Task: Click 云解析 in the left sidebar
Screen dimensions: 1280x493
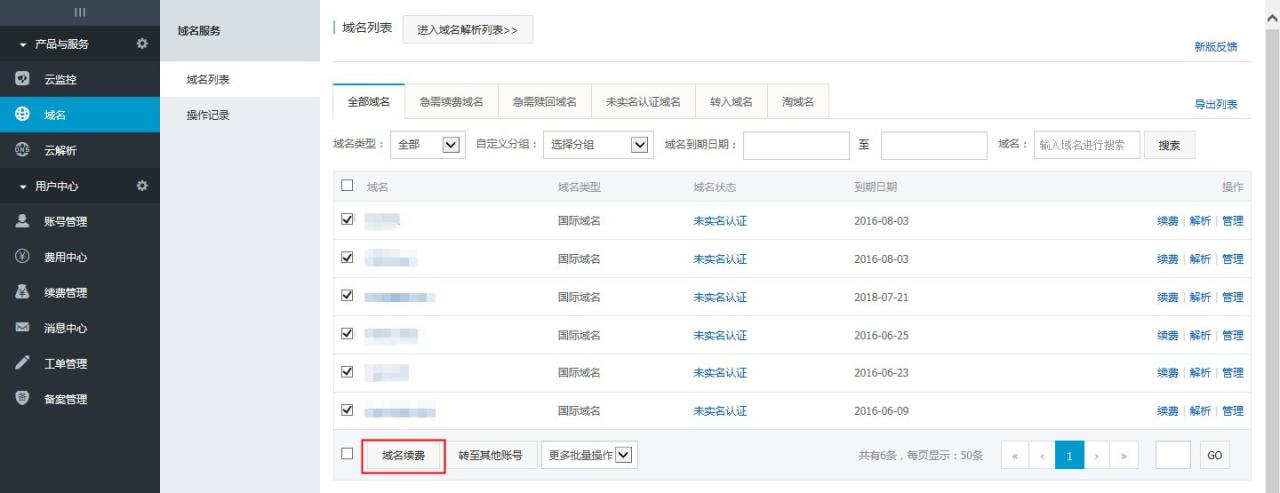Action: click(60, 150)
